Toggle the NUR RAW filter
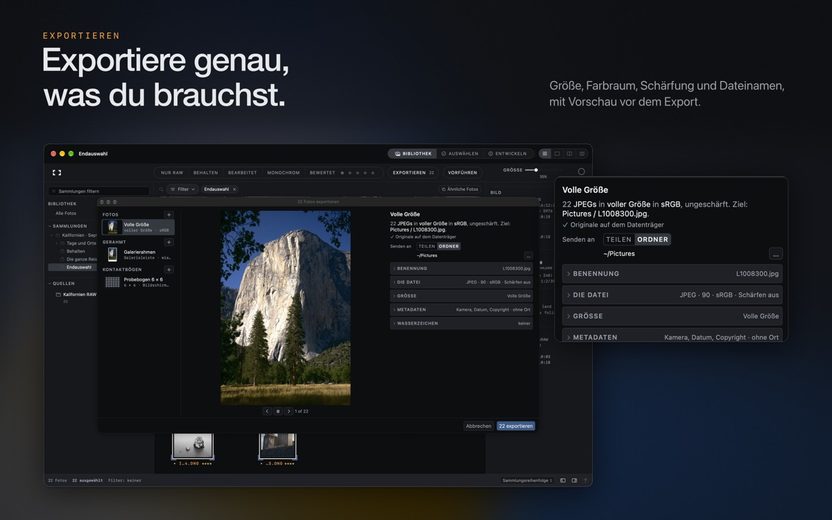This screenshot has width=832, height=520. (x=172, y=172)
